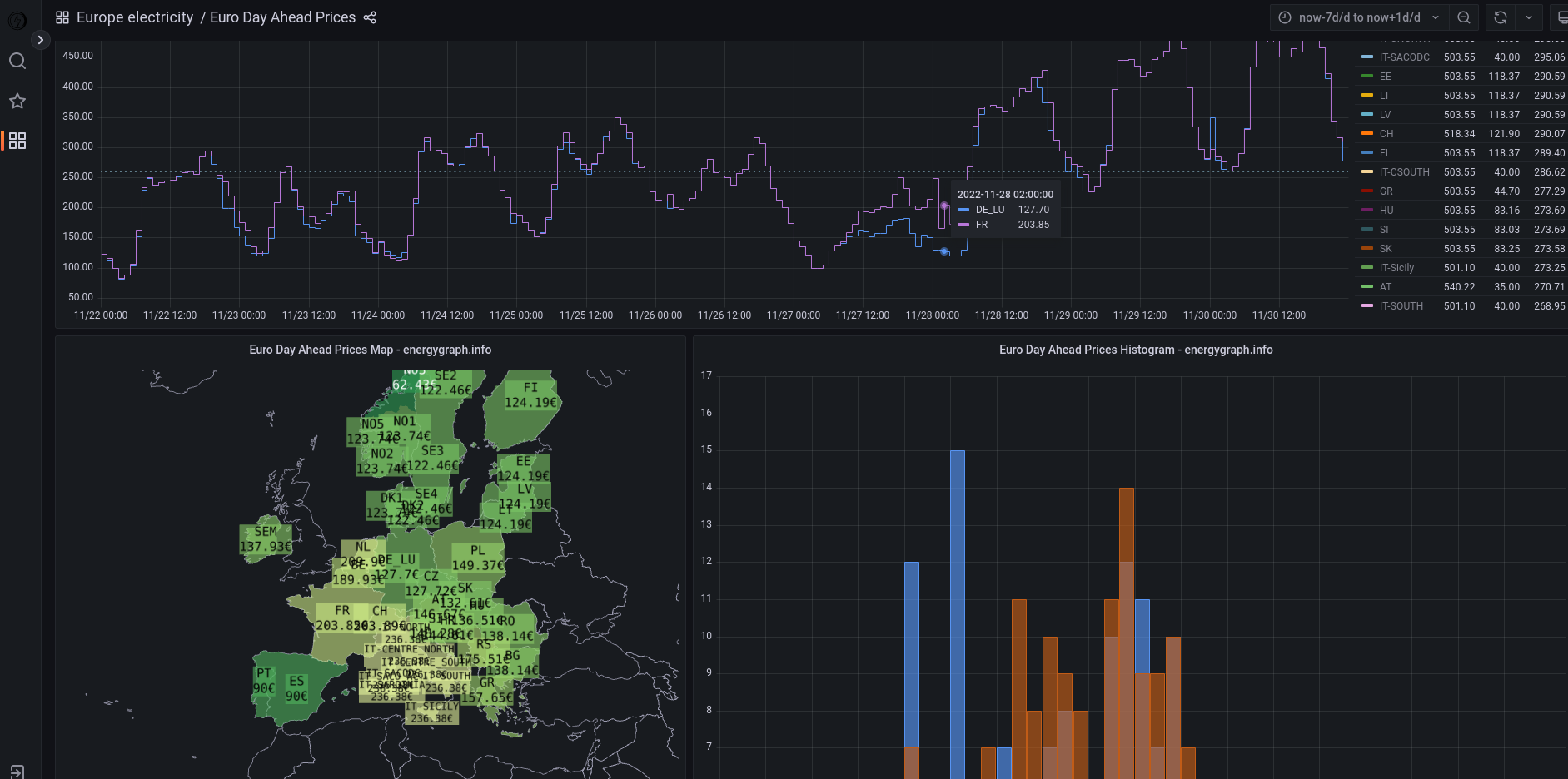Toggle the IT-SOUTH series in legend
Screen dimensions: 1568x779
tap(1401, 306)
